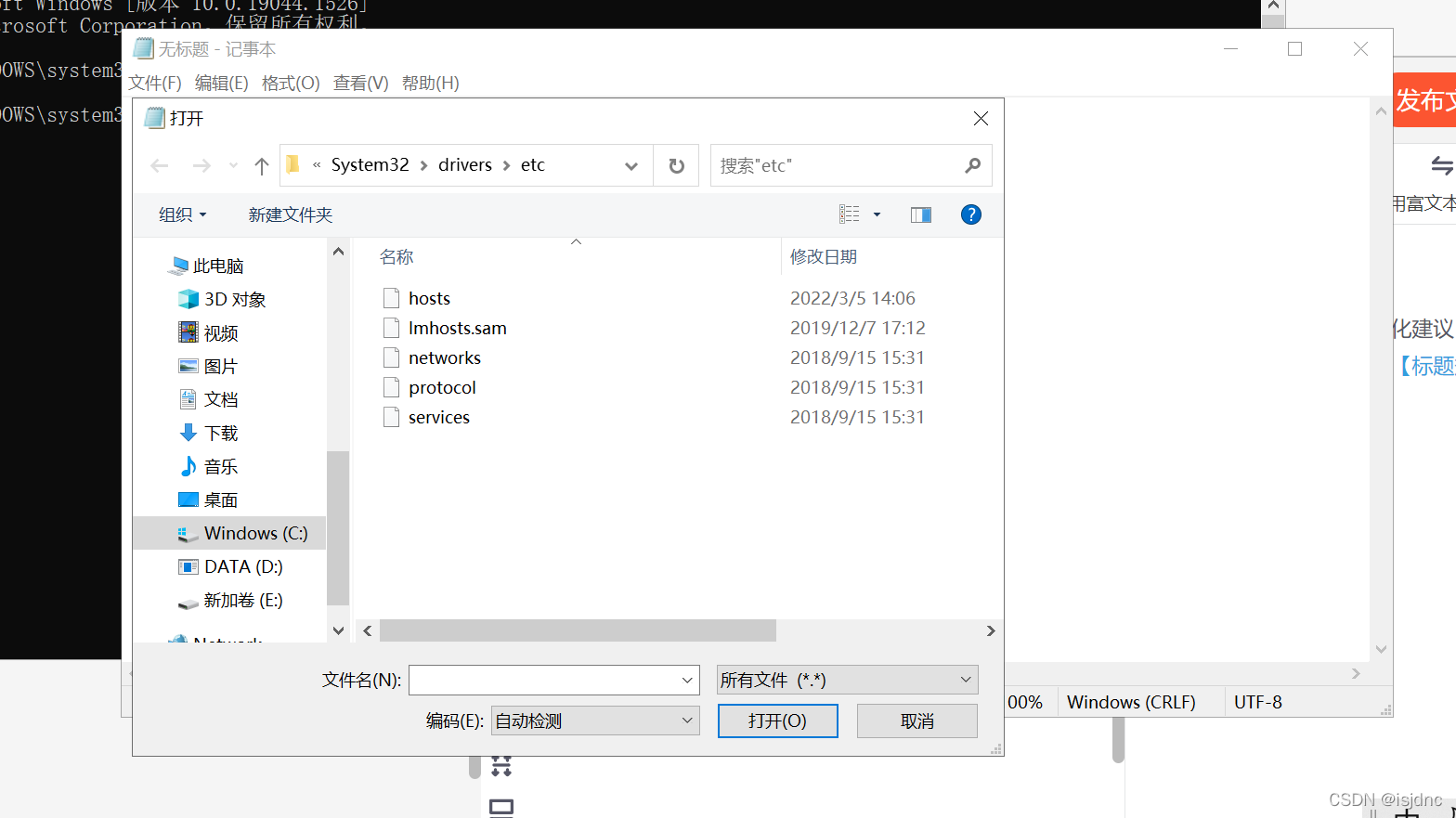The height and width of the screenshot is (818, 1456).
Task: Click the 打开(O) button
Action: click(x=778, y=721)
